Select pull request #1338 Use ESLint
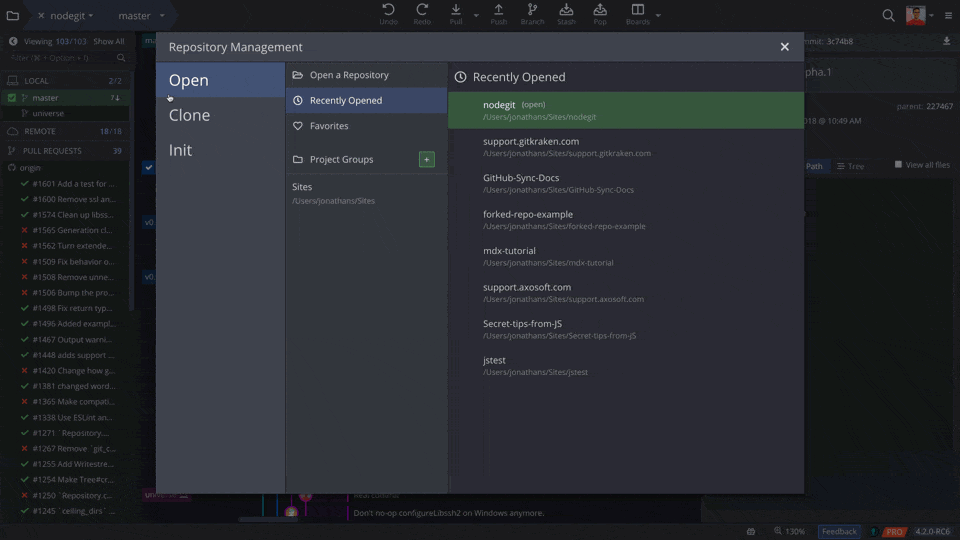This screenshot has width=960, height=540. tap(67, 418)
